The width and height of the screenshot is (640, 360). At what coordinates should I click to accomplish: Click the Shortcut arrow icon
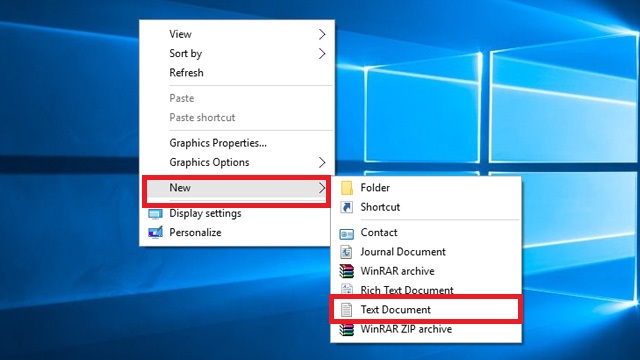tap(347, 207)
